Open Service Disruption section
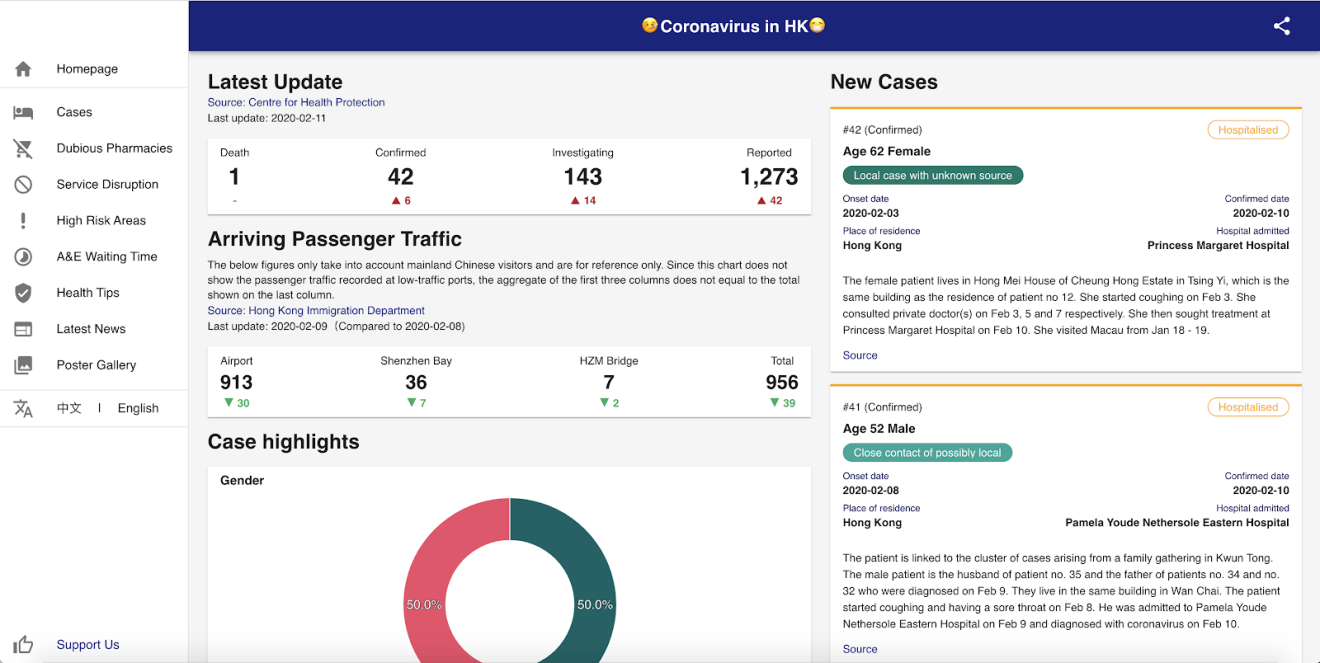Viewport: 1320px width, 663px height. [x=107, y=184]
